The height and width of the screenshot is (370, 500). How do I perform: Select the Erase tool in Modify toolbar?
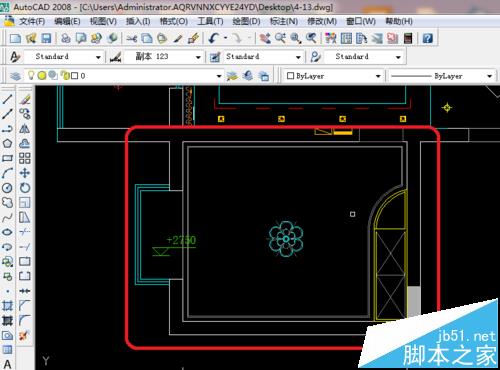[x=25, y=99]
